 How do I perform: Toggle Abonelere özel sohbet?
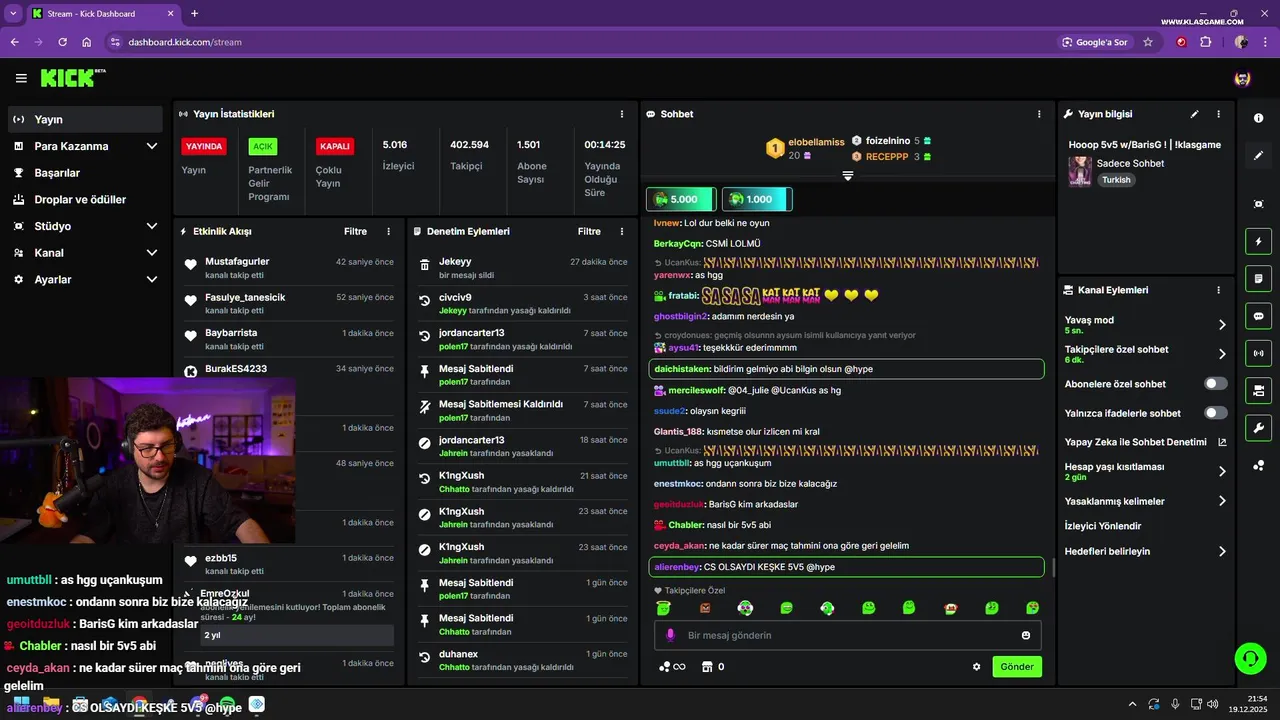(1216, 384)
